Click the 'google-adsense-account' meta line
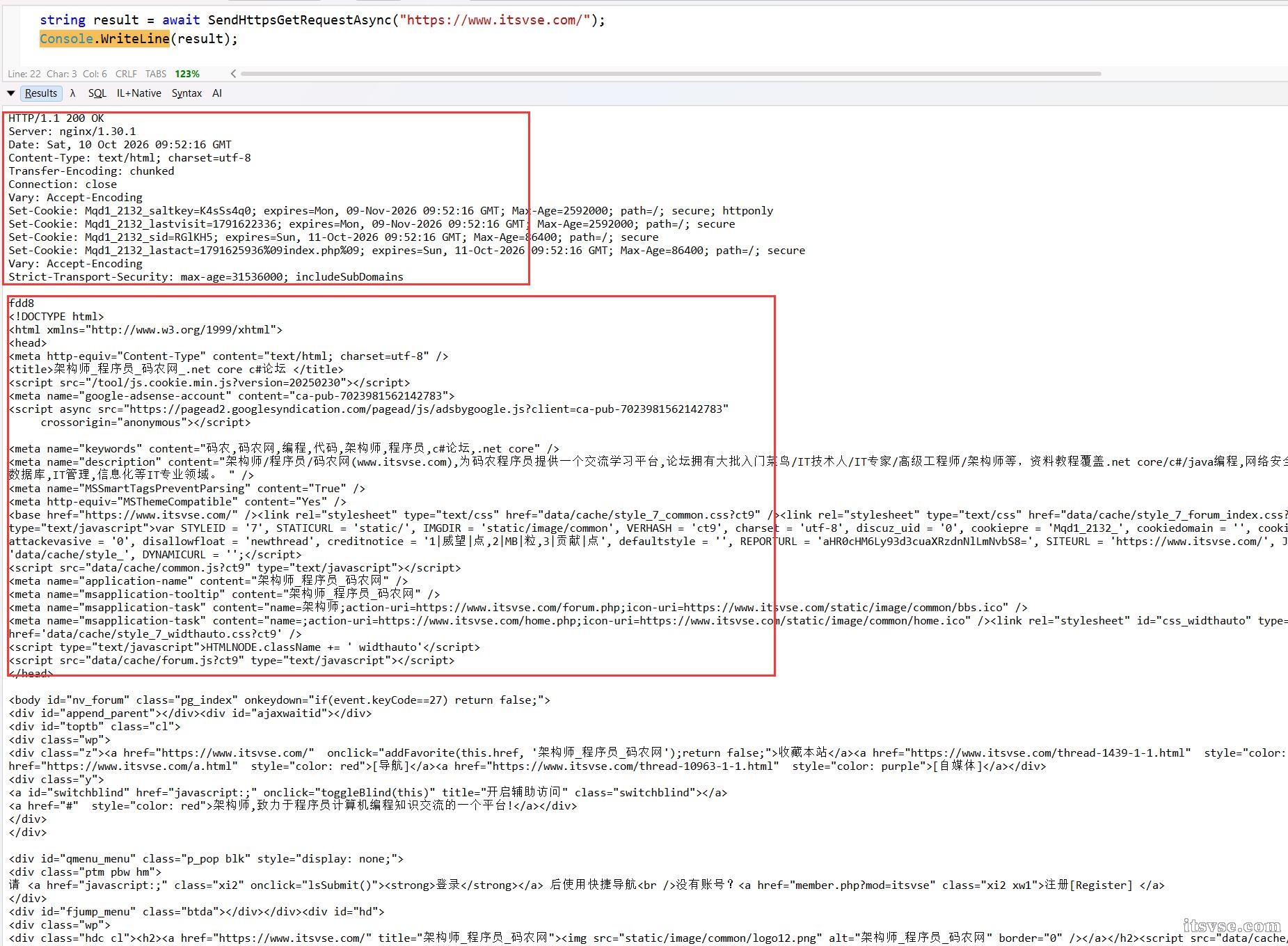 point(232,396)
